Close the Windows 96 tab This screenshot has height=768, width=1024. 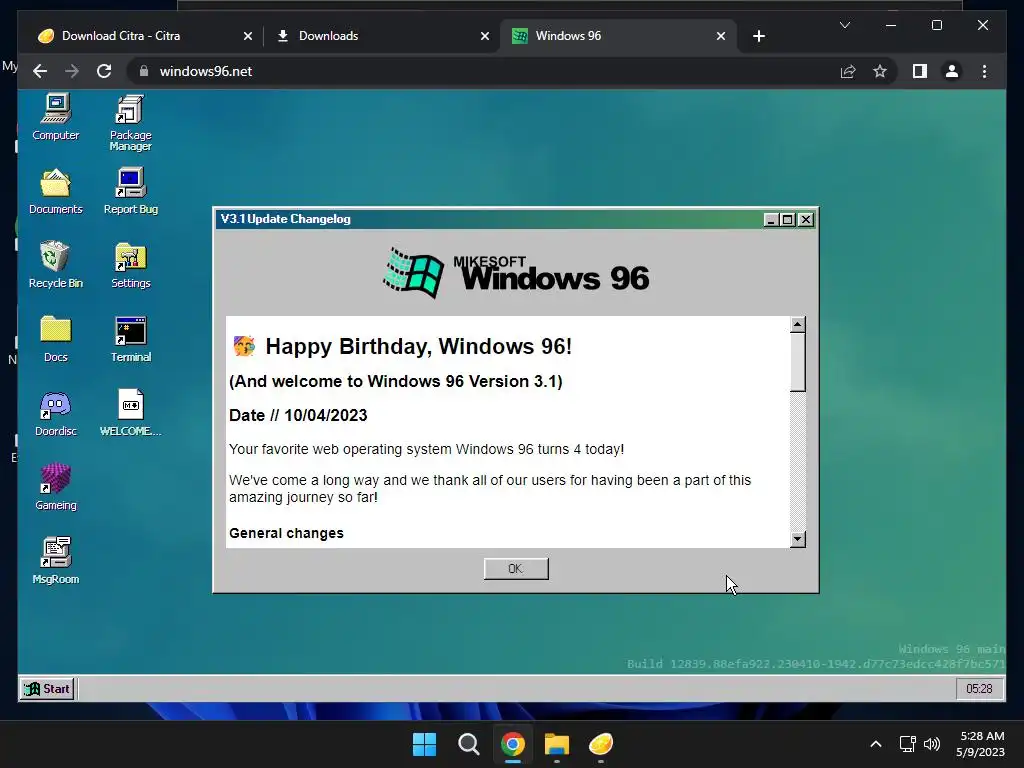(720, 36)
